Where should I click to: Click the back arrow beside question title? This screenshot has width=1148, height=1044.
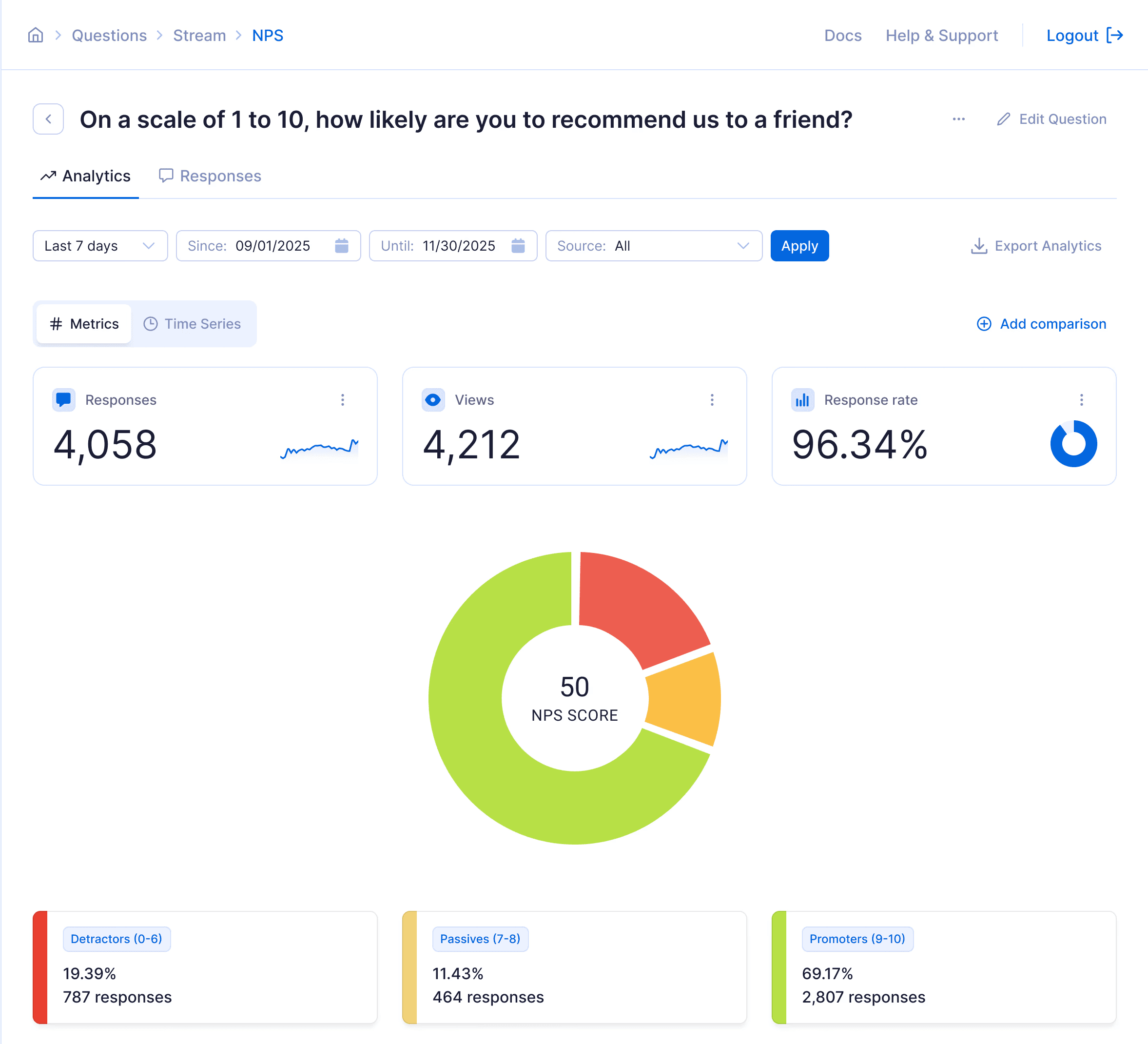click(x=48, y=119)
